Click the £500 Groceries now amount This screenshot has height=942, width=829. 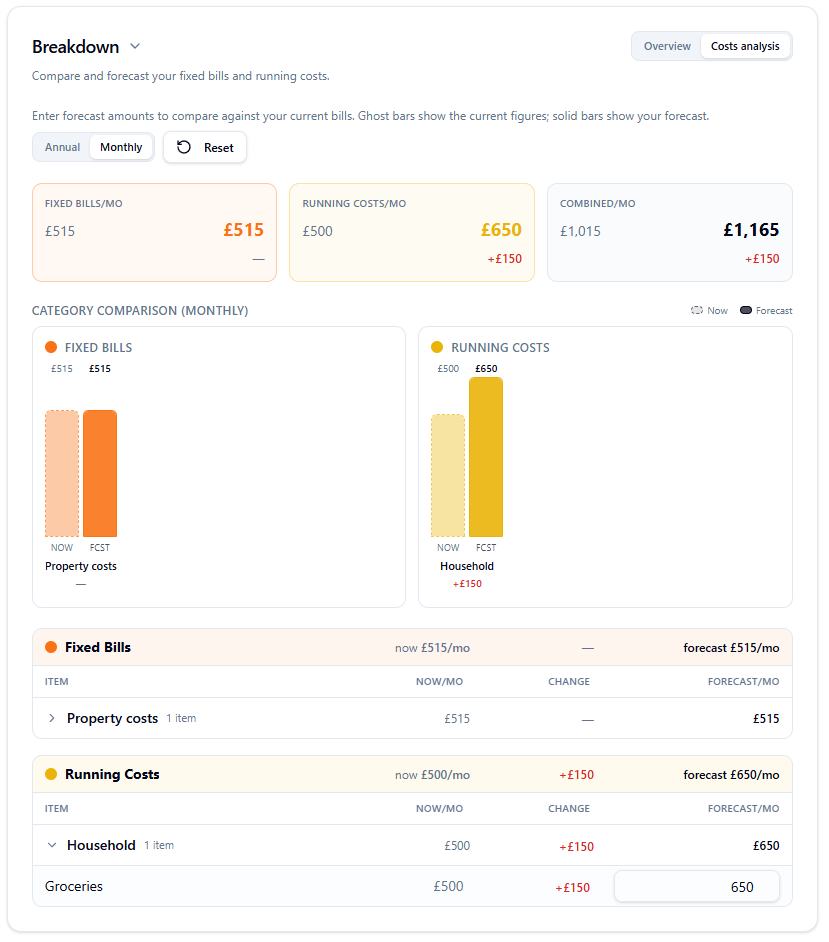coord(448,887)
